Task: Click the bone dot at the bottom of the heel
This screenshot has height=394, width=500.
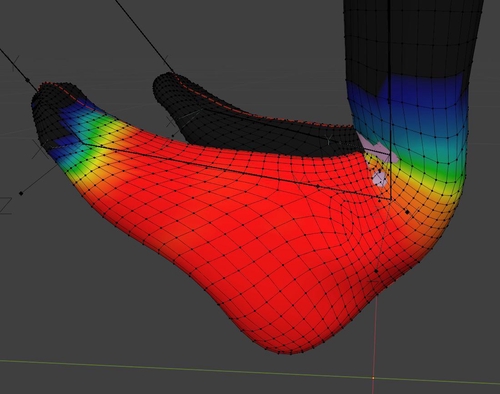Action: click(x=376, y=271)
